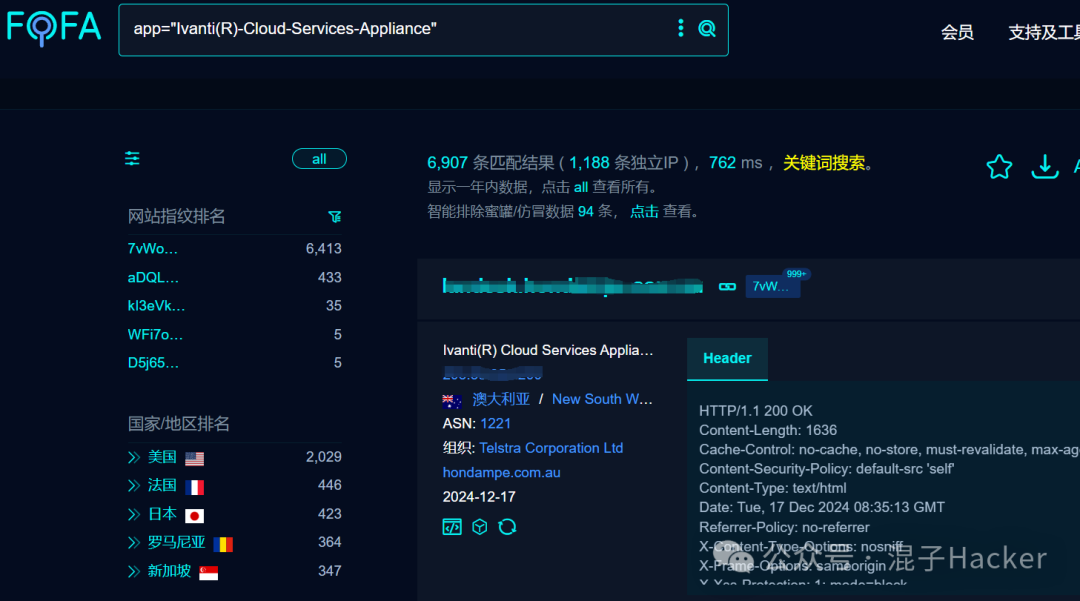Click the 'all' link to view all data
The width and height of the screenshot is (1080, 601).
tap(581, 187)
